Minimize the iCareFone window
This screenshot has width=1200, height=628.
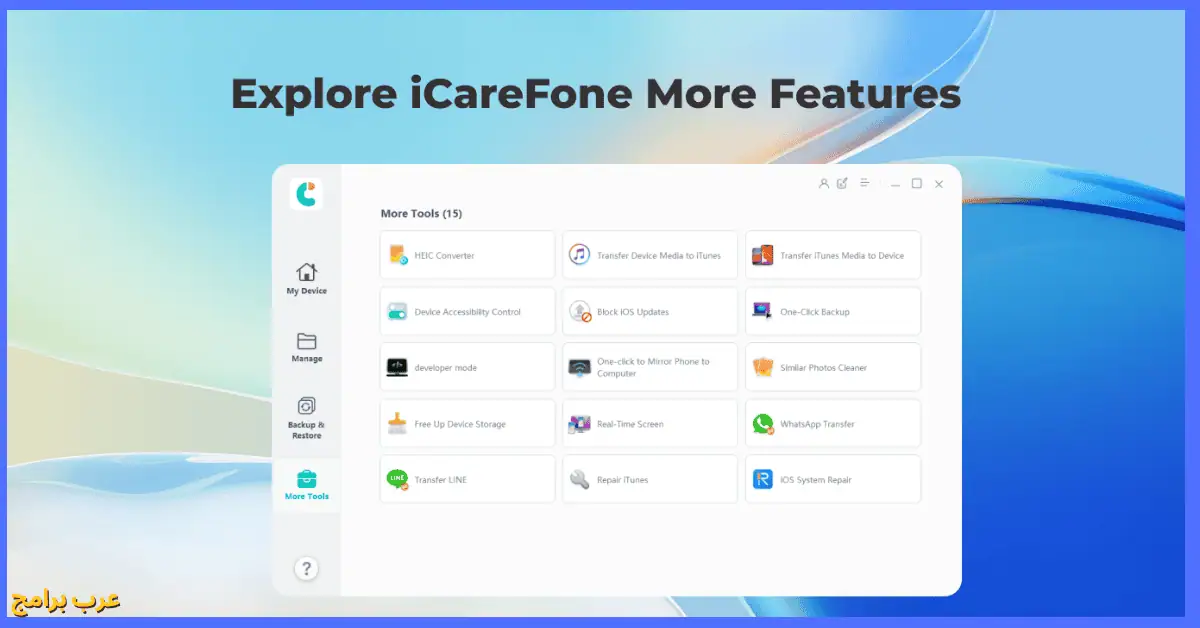894,184
